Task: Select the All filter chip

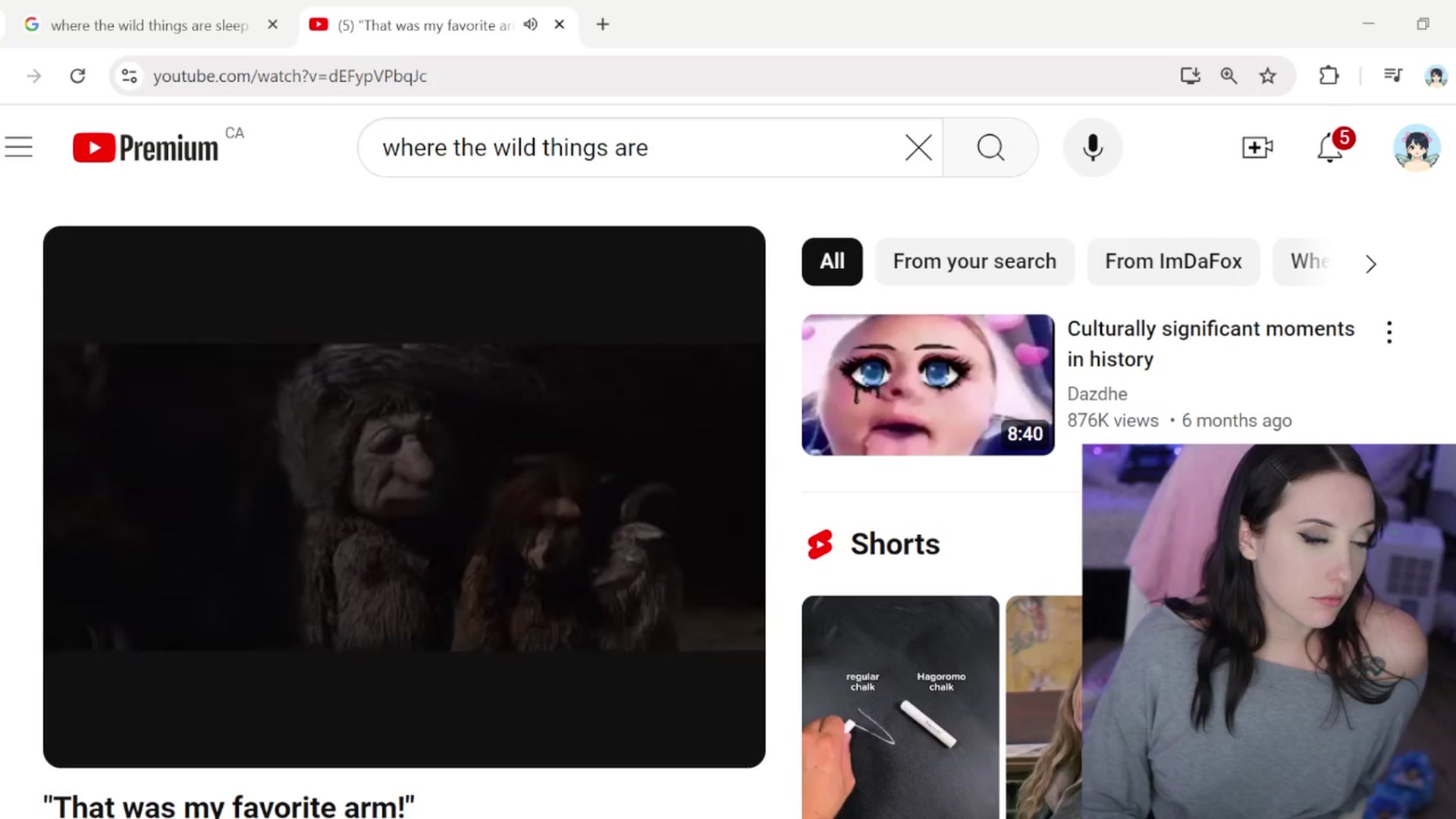Action: point(832,262)
